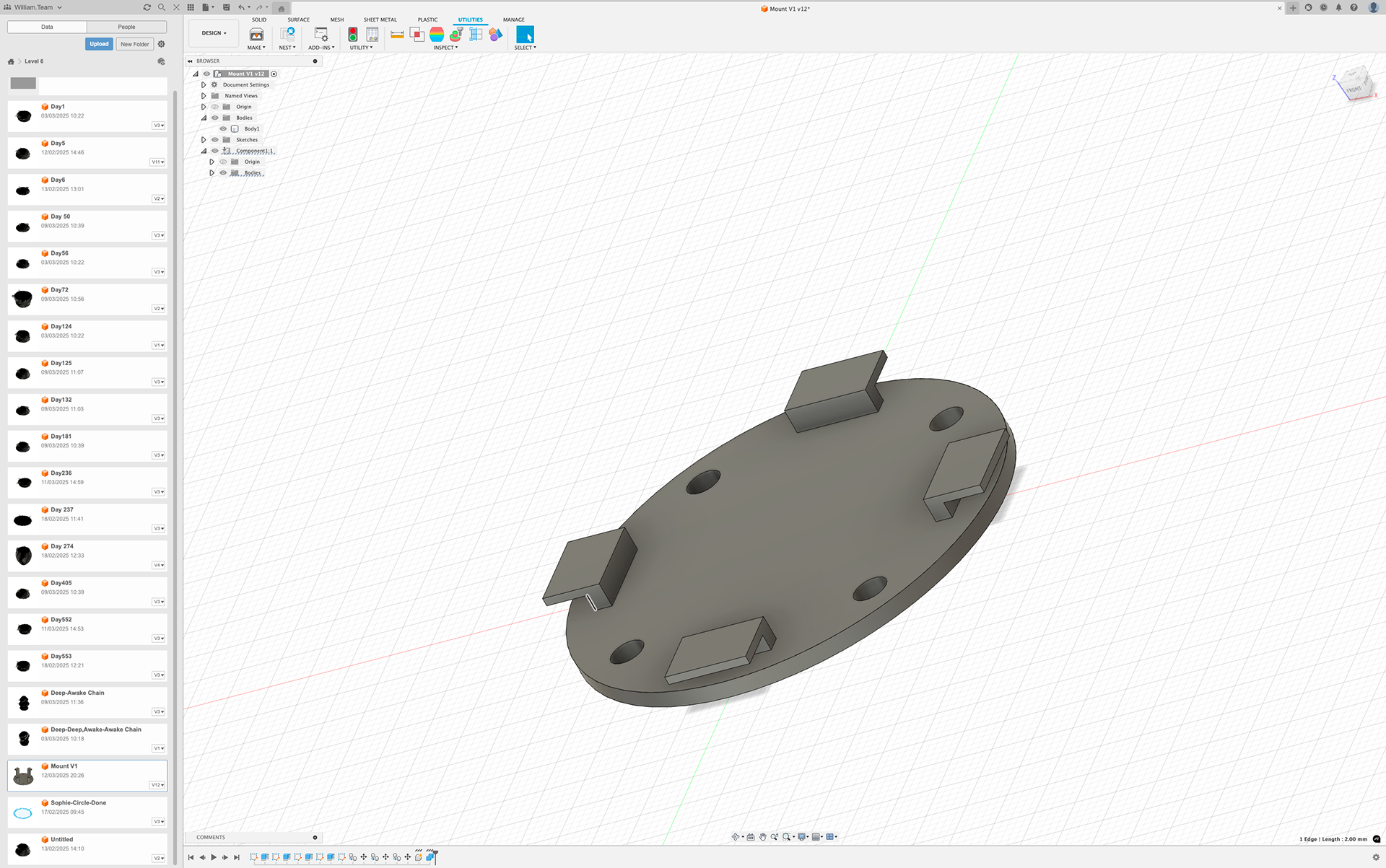Open the William.Team account switcher
This screenshot has height=868, width=1386.
(34, 7)
